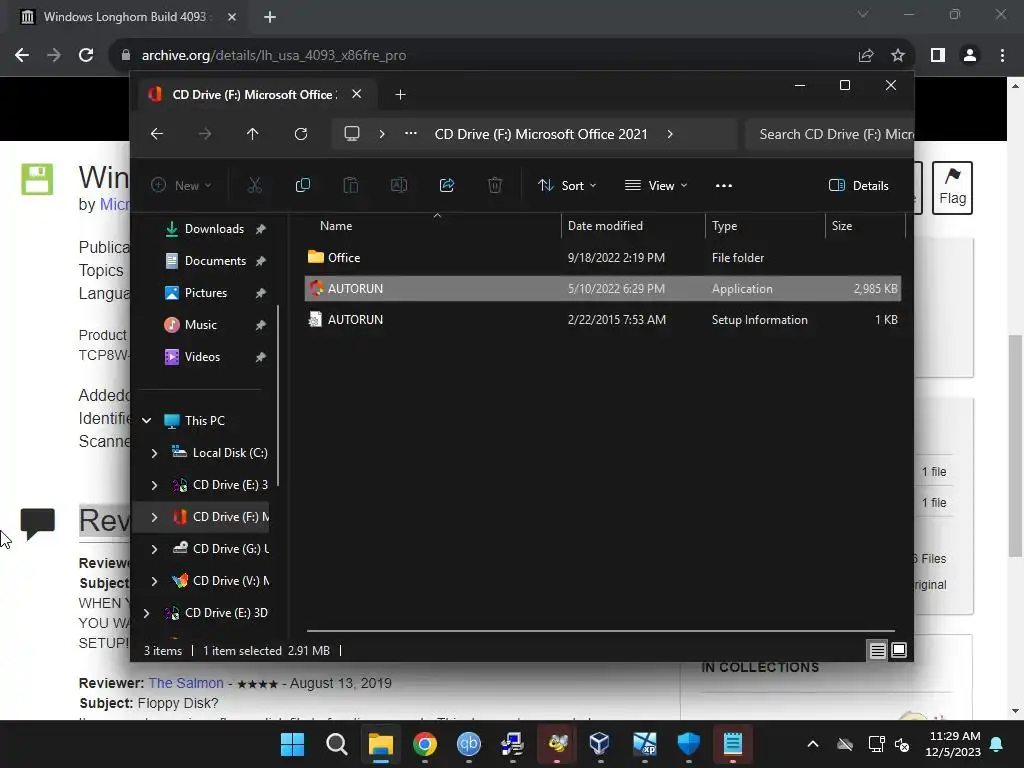The width and height of the screenshot is (1024, 768).
Task: Click the Chrome share page icon
Action: click(866, 56)
